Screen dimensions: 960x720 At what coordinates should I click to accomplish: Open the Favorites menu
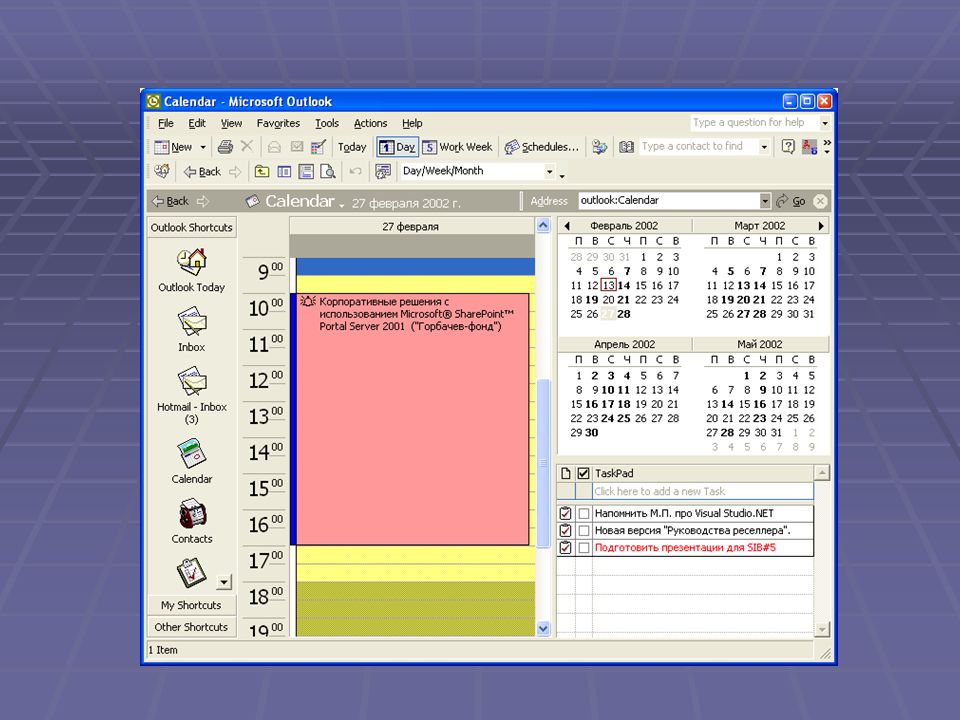pyautogui.click(x=279, y=123)
